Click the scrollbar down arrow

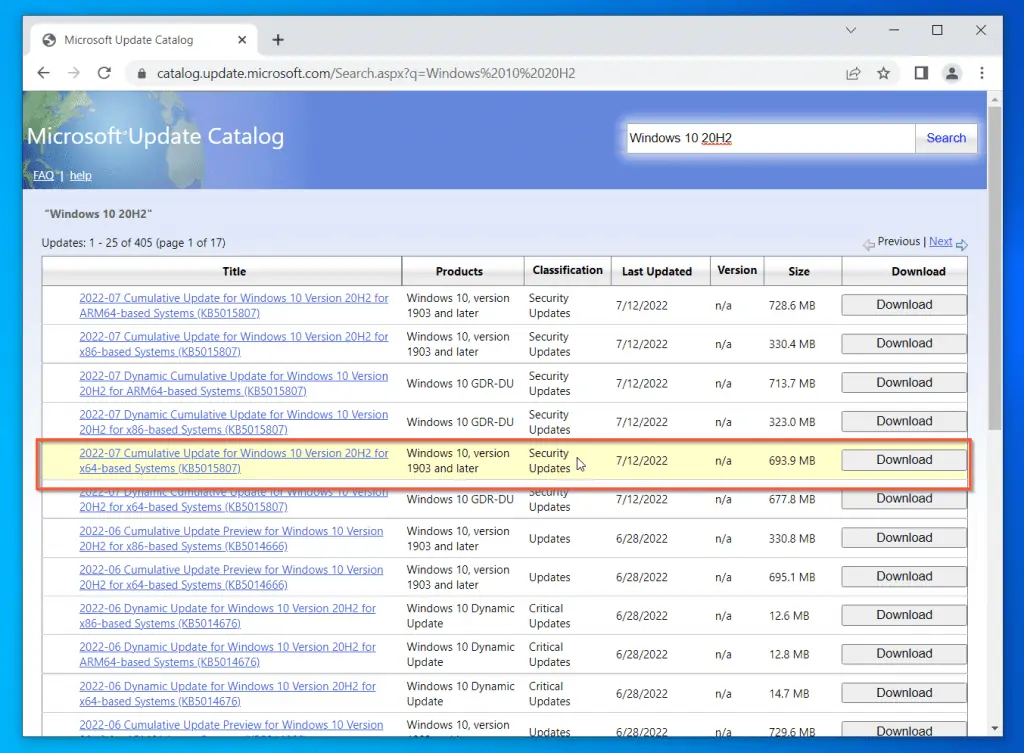pos(995,728)
